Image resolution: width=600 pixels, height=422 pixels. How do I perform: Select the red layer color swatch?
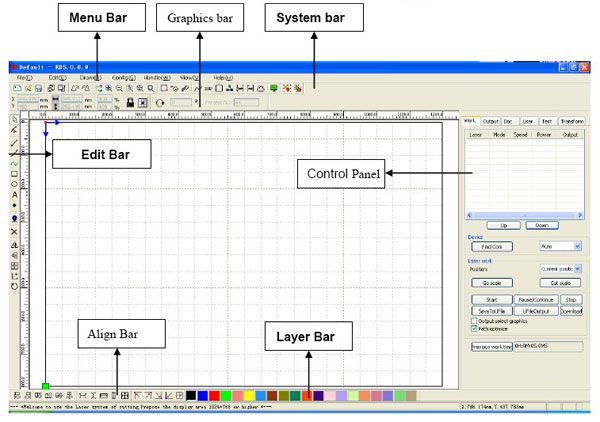pyautogui.click(x=214, y=396)
